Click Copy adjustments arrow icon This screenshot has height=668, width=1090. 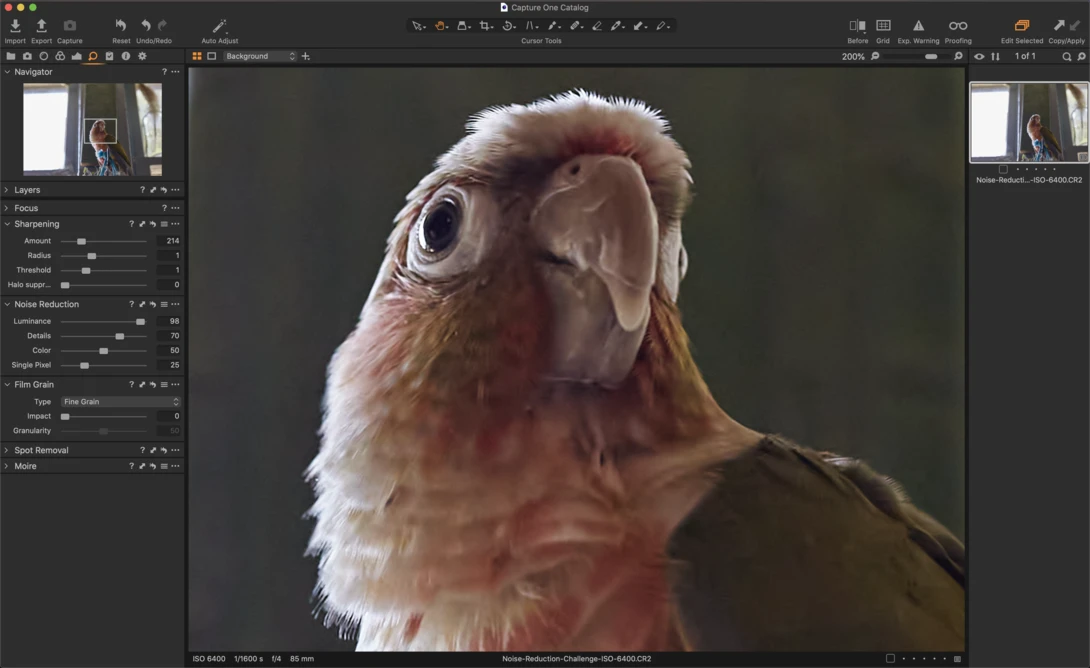pyautogui.click(x=1058, y=26)
